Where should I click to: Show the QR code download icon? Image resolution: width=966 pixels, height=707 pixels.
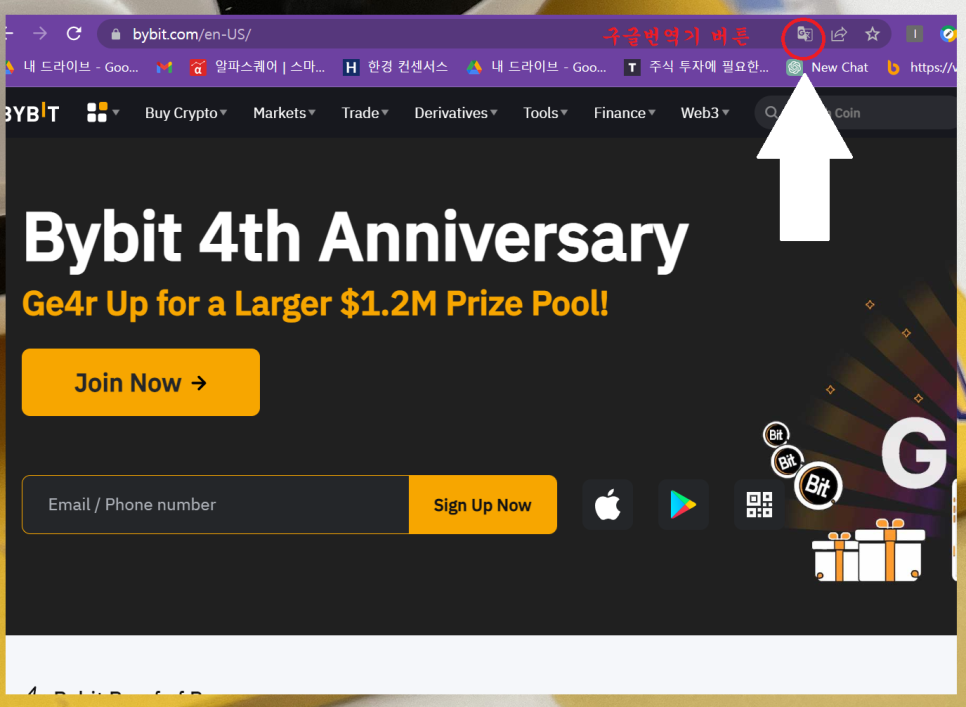(x=759, y=505)
